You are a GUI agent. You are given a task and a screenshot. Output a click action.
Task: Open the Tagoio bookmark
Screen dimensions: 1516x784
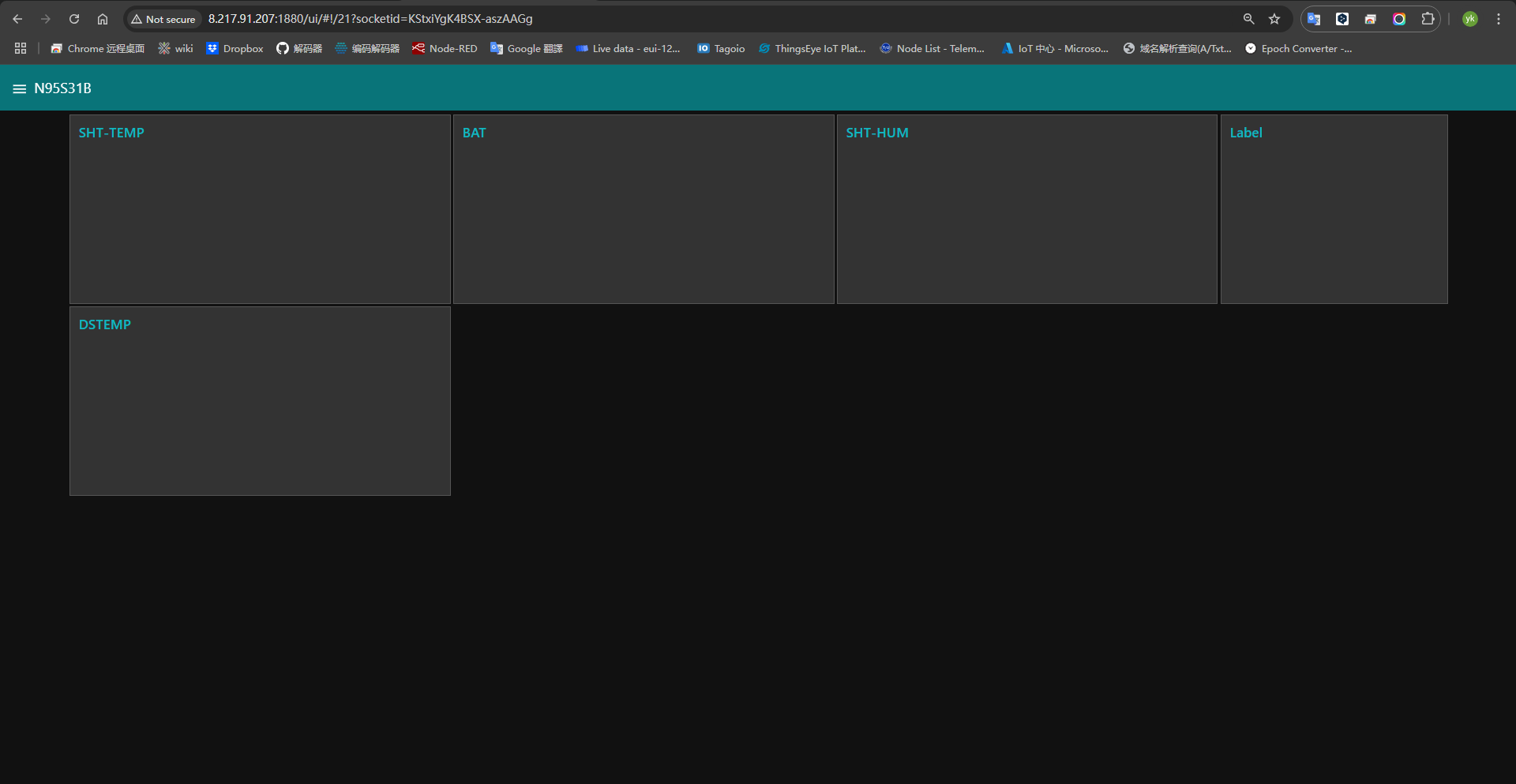pyautogui.click(x=721, y=49)
